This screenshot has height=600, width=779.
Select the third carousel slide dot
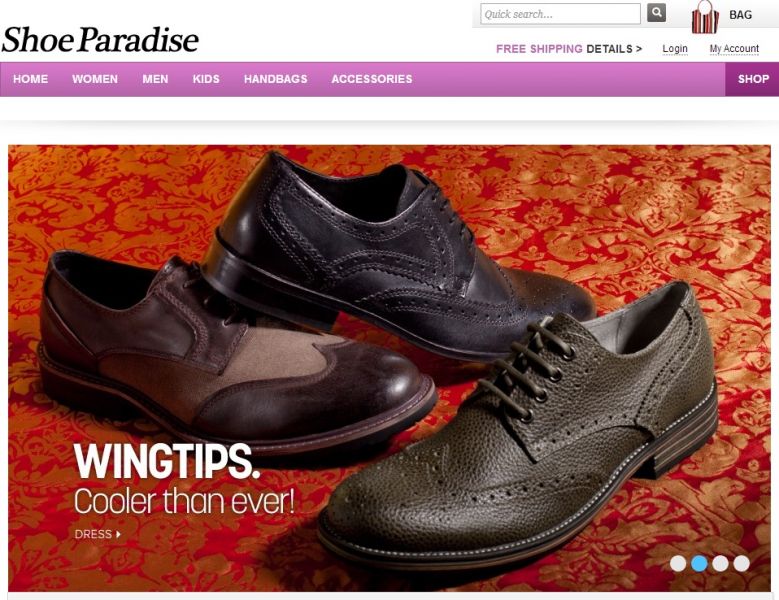pos(720,563)
